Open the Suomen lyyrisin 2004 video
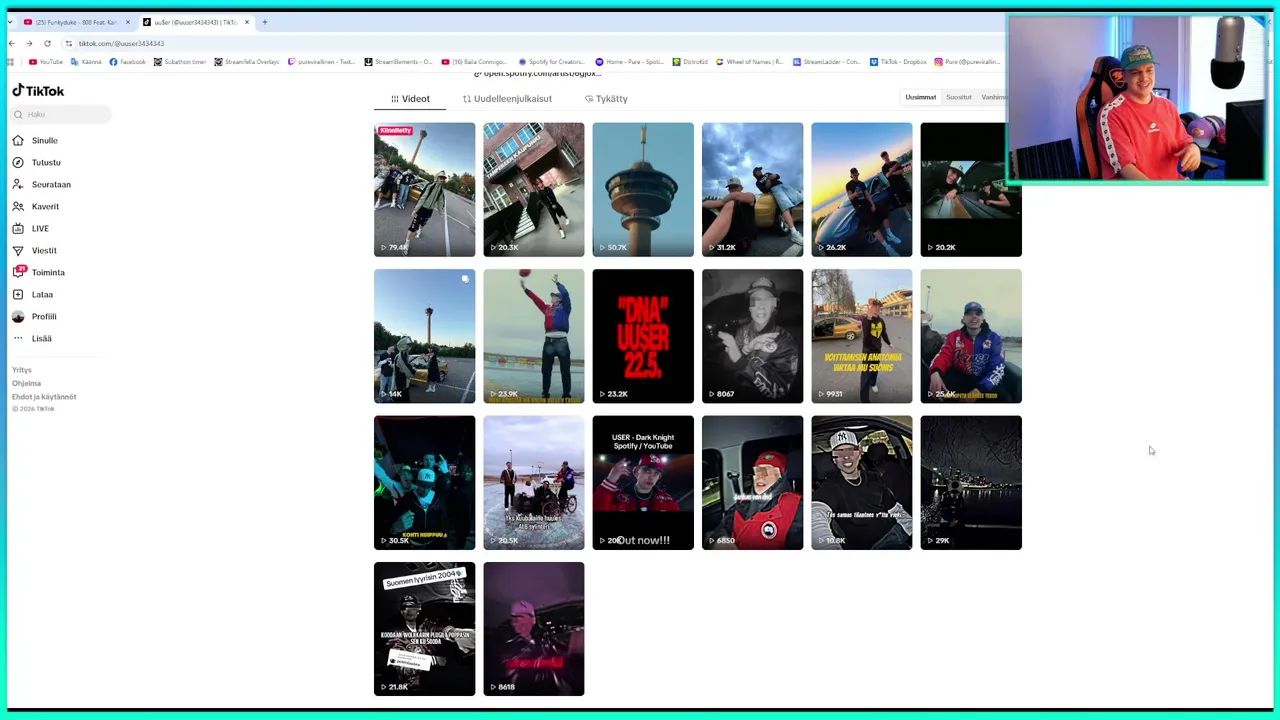Image resolution: width=1280 pixels, height=720 pixels. point(425,629)
